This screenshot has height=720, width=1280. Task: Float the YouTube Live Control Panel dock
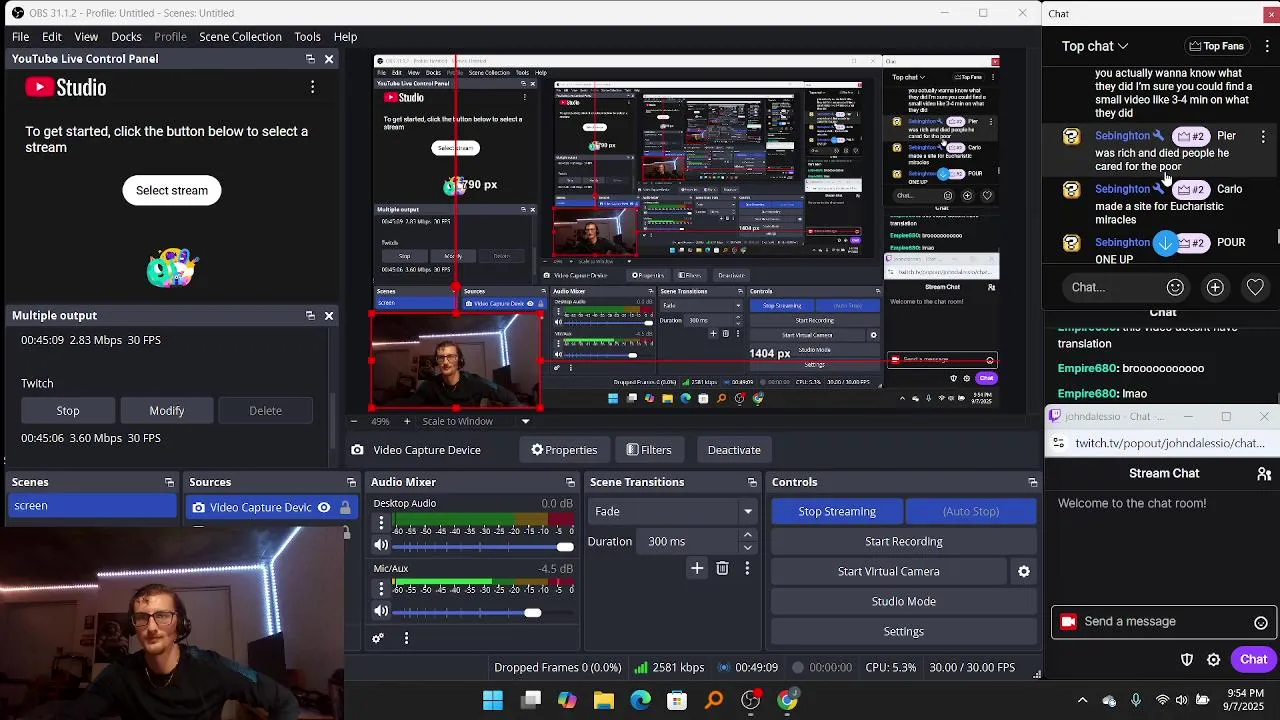(310, 59)
